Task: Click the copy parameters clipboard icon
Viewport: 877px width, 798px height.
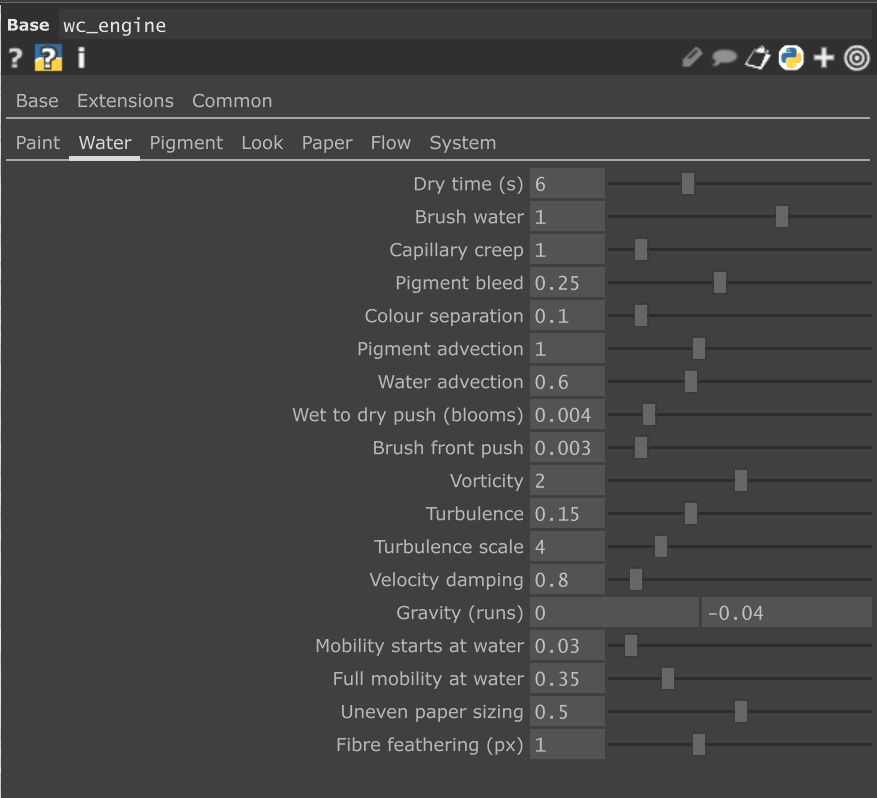Action: point(757,58)
